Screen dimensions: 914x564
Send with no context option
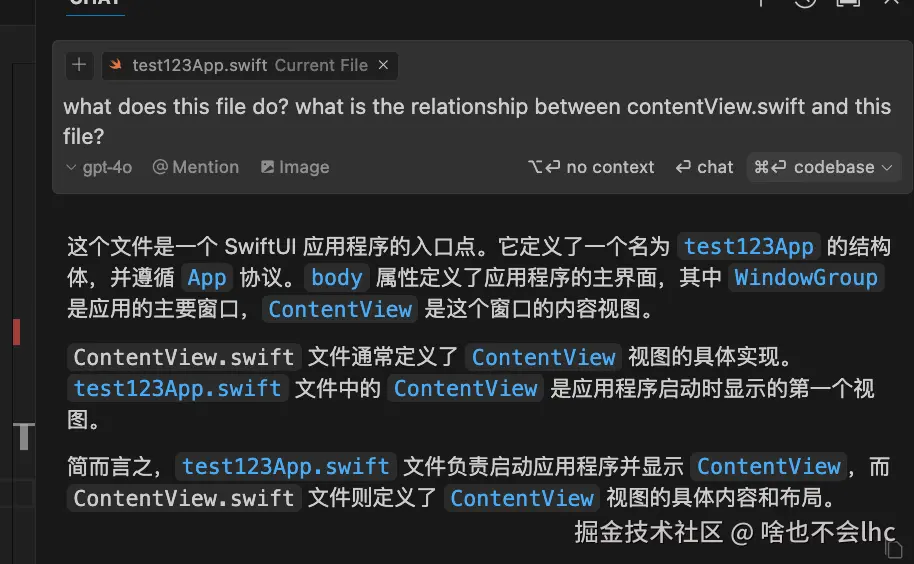591,167
